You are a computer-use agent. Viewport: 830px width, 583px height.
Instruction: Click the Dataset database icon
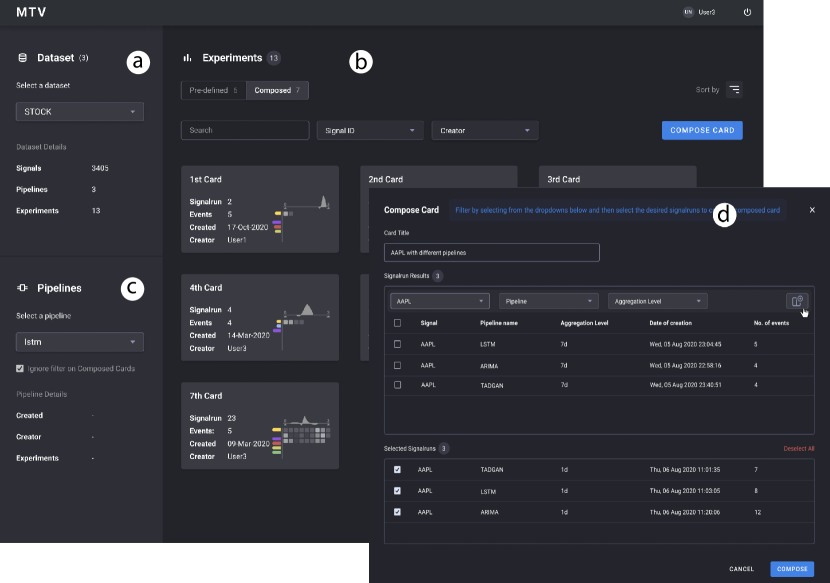pos(22,58)
